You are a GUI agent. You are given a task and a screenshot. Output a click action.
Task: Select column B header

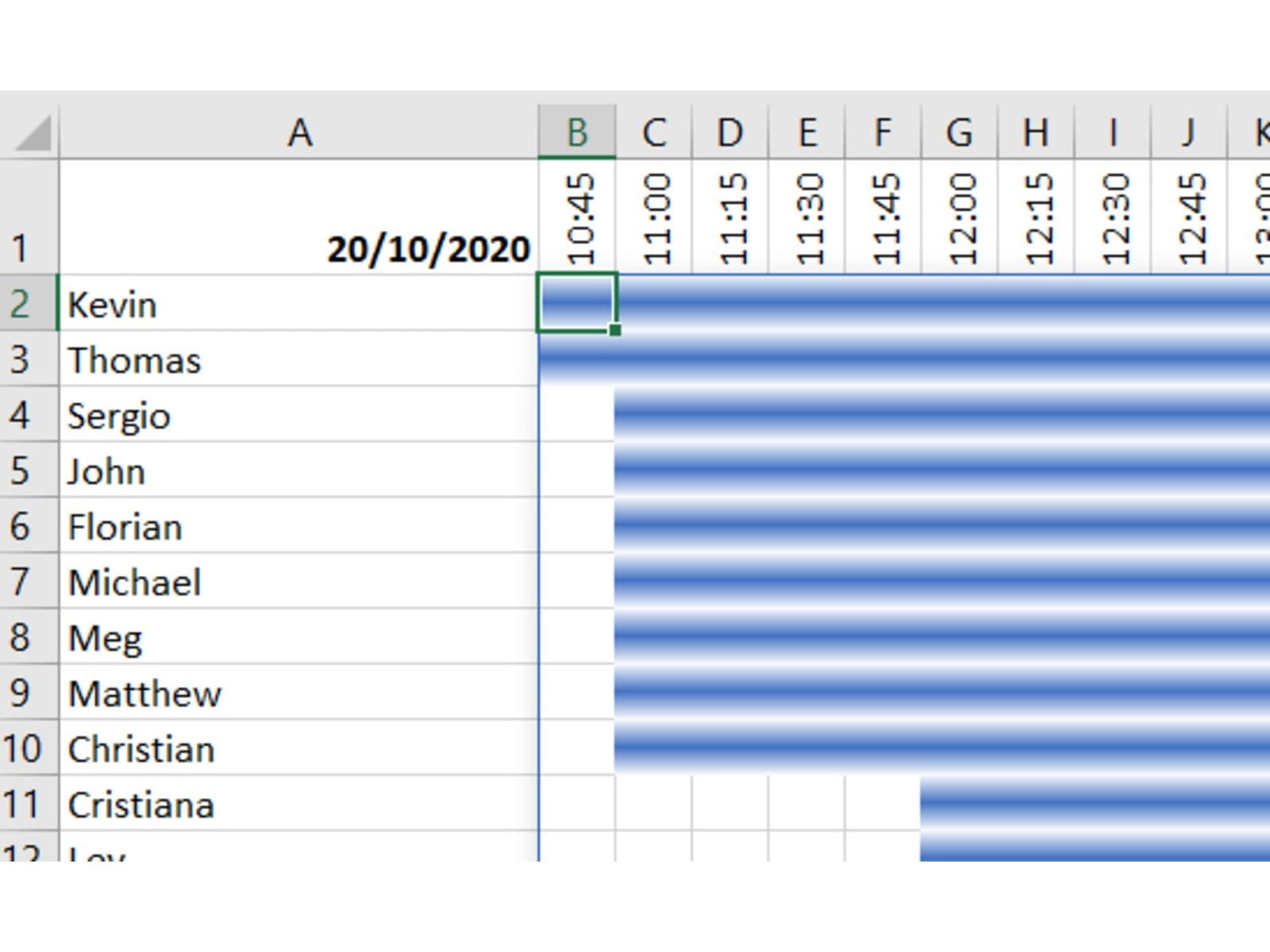pos(577,132)
